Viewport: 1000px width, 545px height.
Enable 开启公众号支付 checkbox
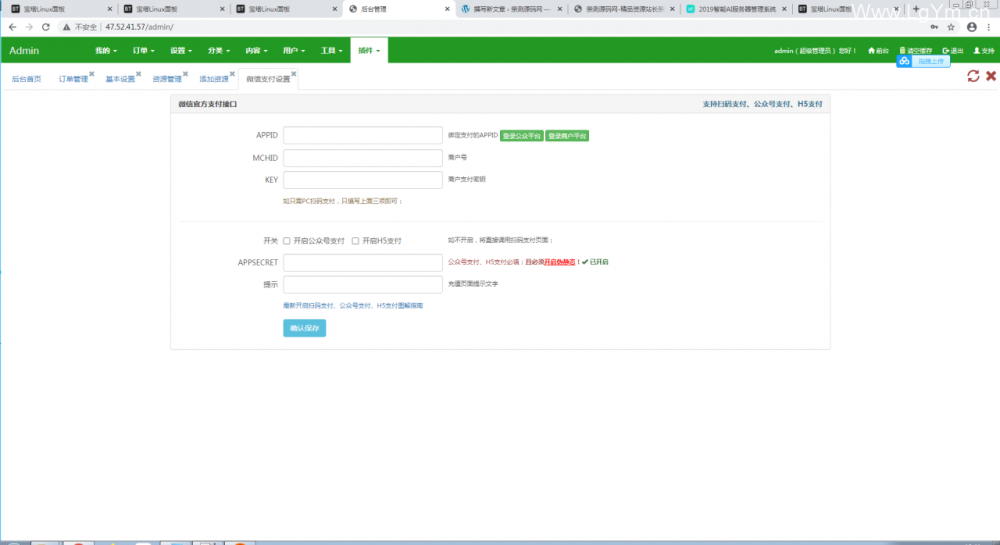point(287,241)
